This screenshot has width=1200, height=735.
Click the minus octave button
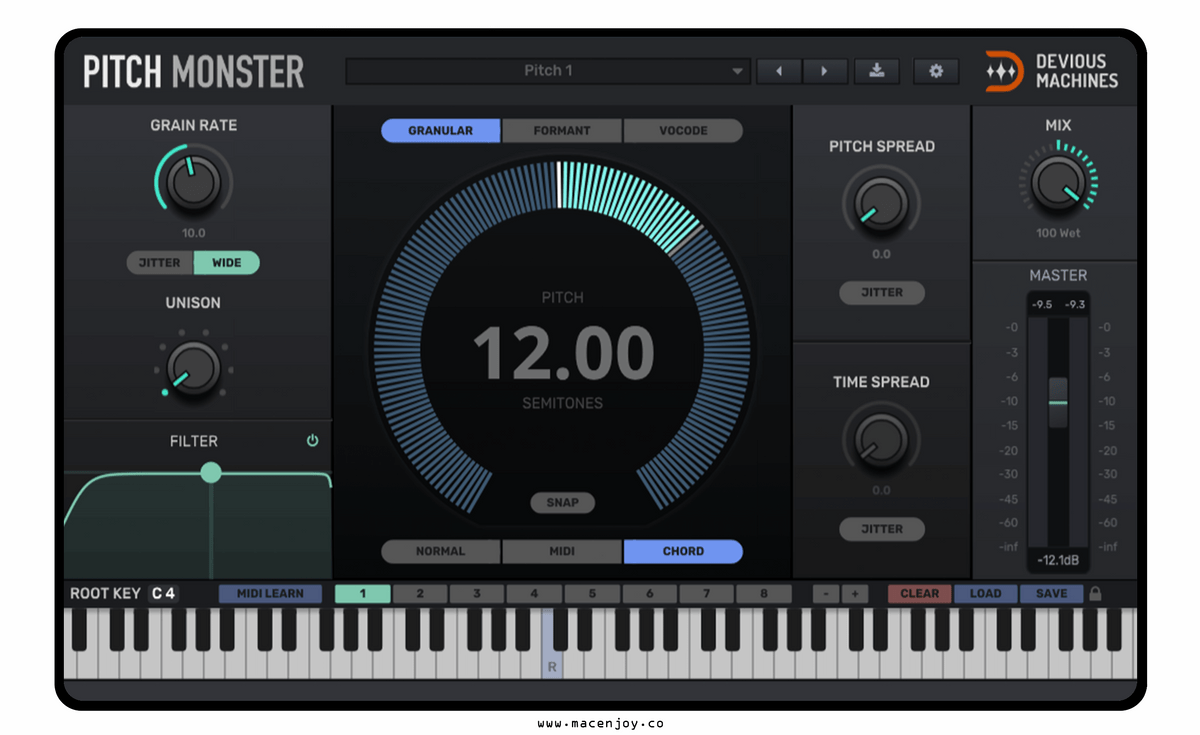click(826, 593)
